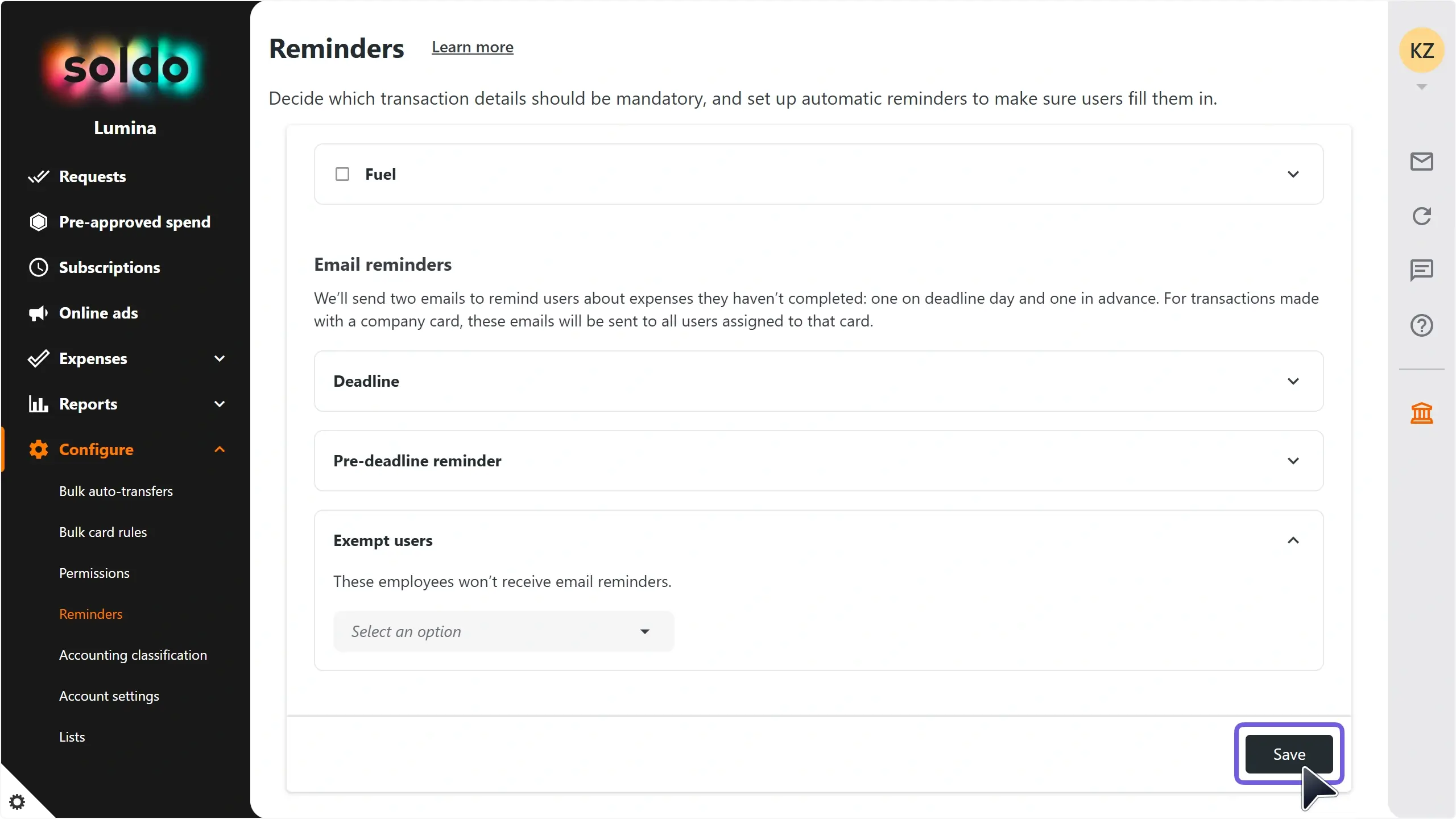Viewport: 1456px width, 819px height.
Task: Collapse the Exempt users section
Action: click(x=1293, y=540)
